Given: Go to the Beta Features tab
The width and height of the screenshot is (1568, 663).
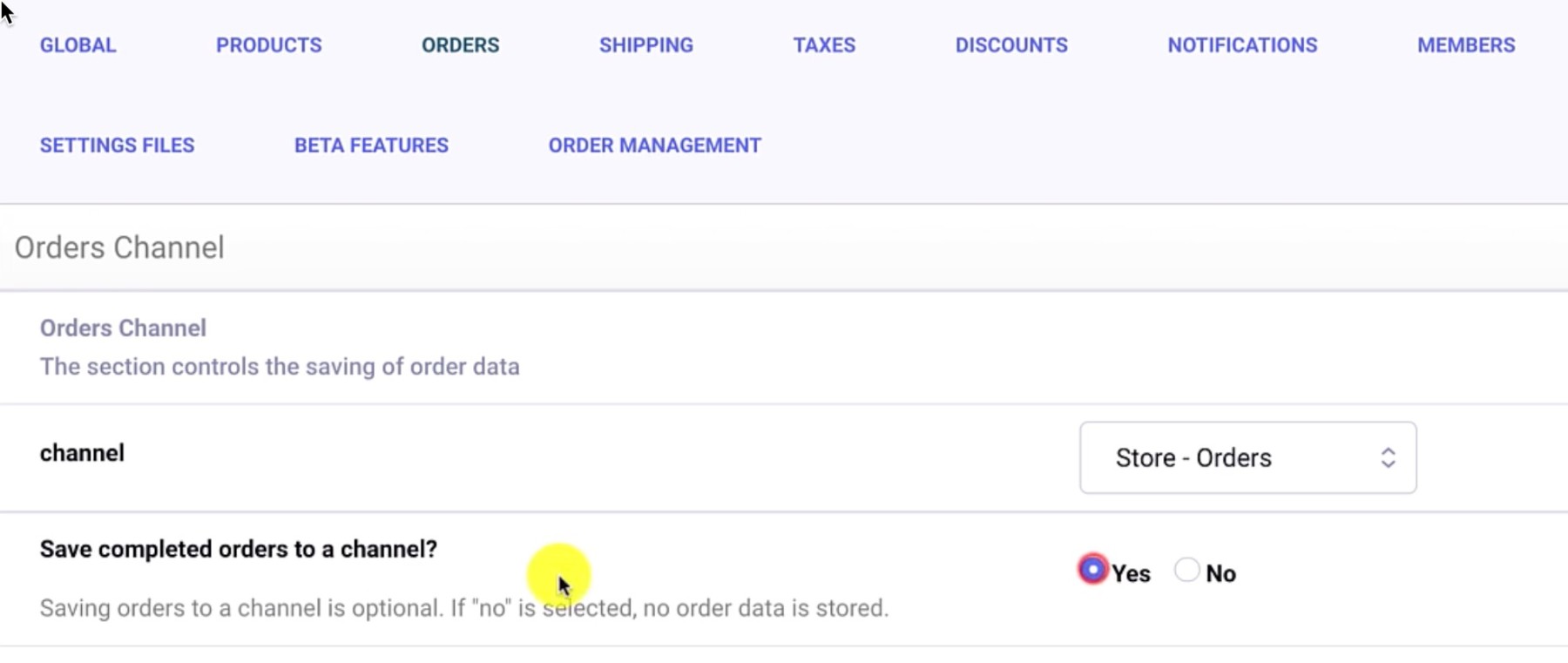Looking at the screenshot, I should coord(371,145).
